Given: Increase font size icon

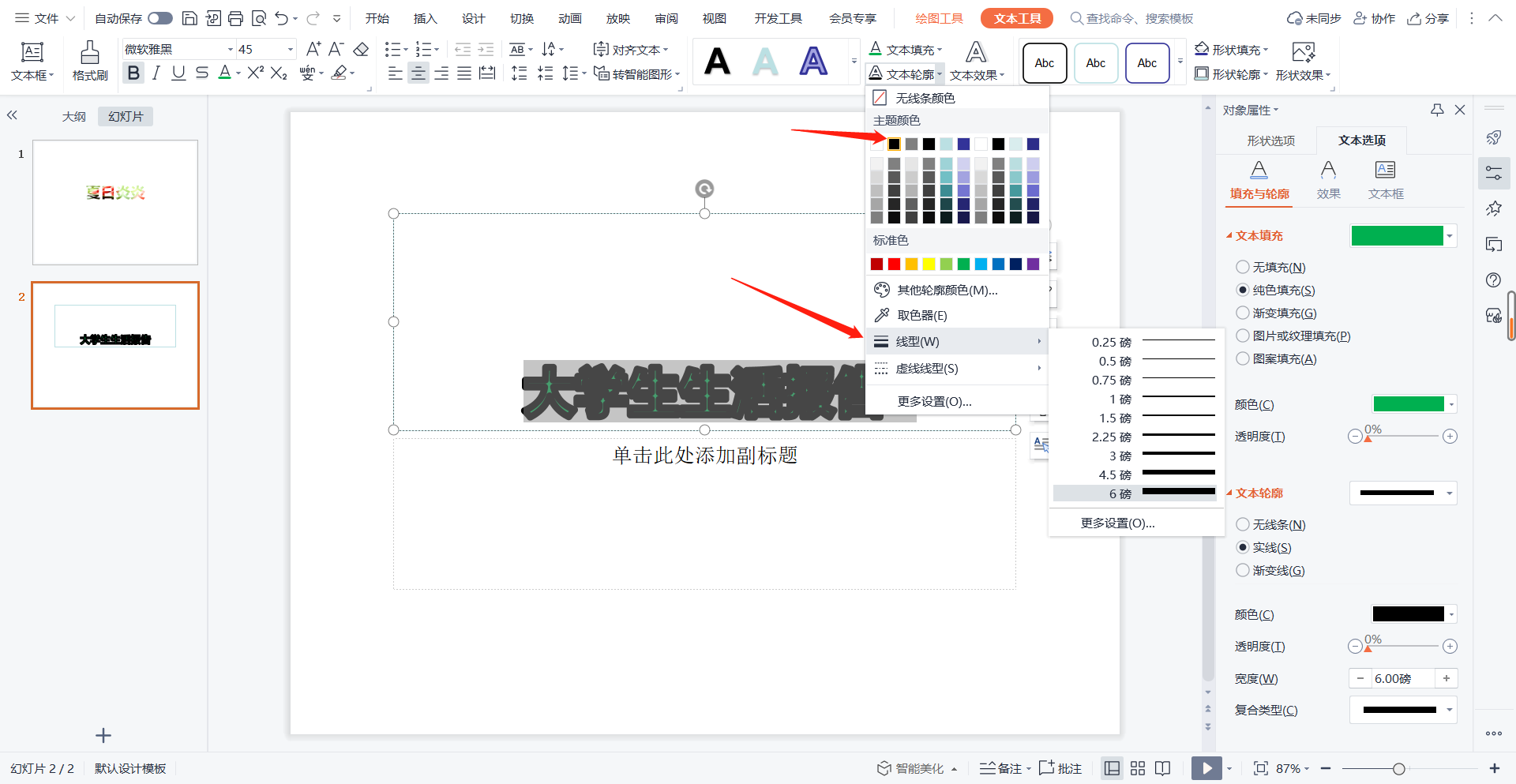Looking at the screenshot, I should (x=313, y=50).
